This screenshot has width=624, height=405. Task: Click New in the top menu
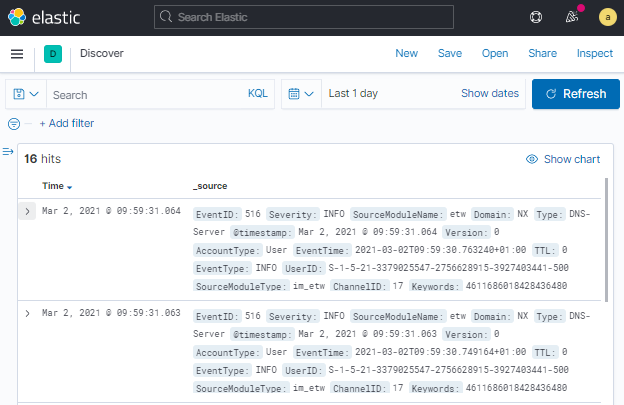click(407, 54)
